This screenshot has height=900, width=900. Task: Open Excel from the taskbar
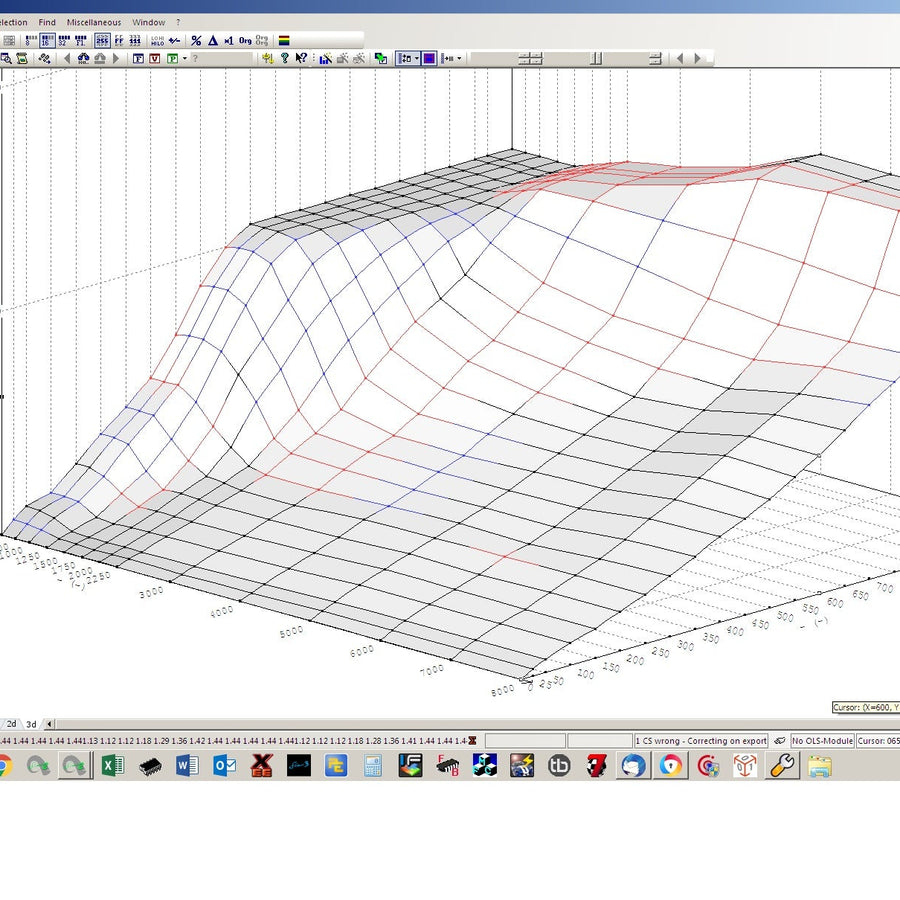(x=113, y=766)
